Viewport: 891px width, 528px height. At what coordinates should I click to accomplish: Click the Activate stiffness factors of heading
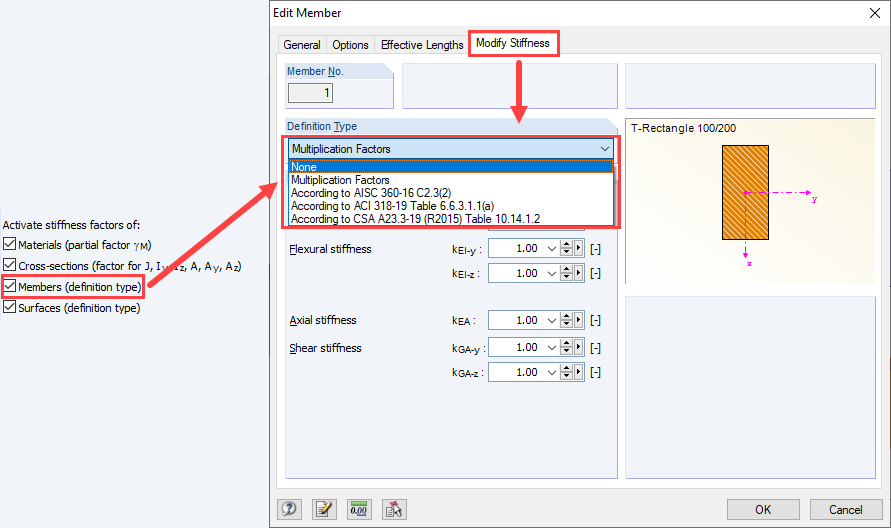(x=71, y=225)
